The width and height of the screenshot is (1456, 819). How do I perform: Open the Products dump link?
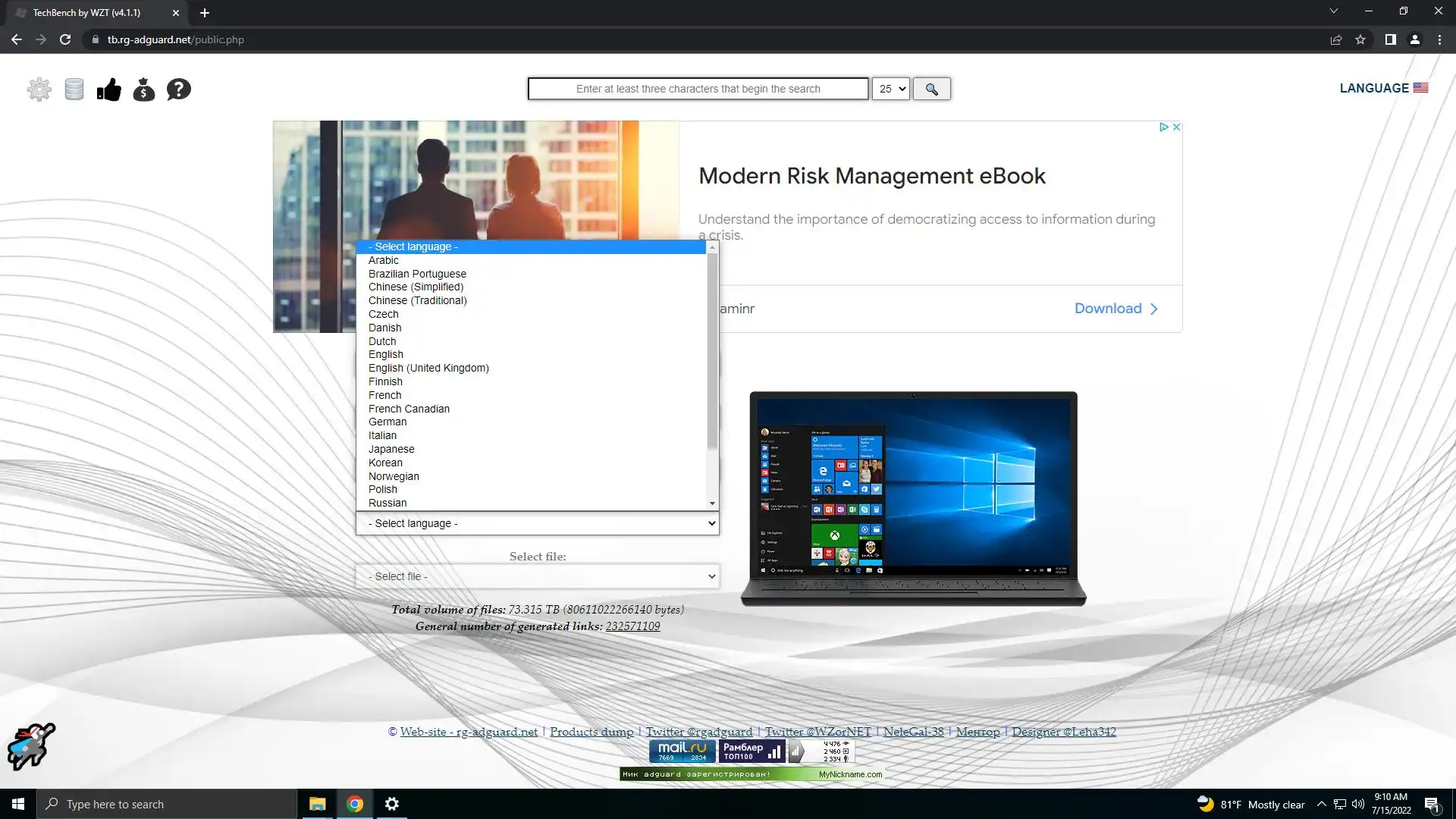[x=591, y=732]
